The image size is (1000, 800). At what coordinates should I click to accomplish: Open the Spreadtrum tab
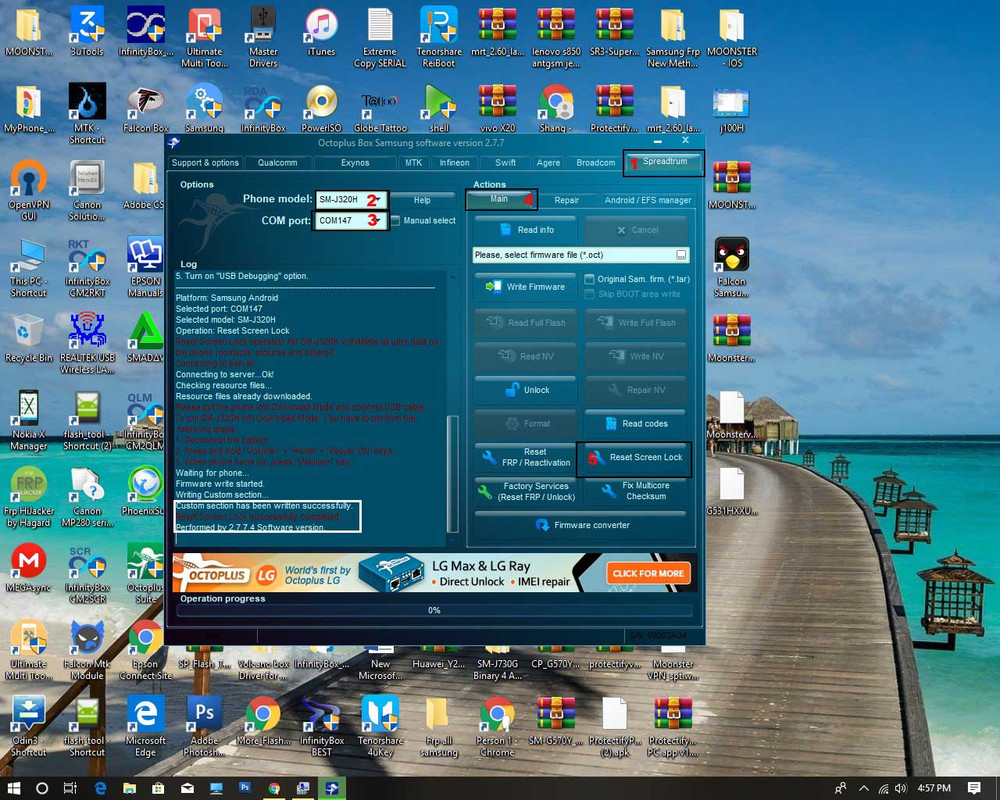665,162
